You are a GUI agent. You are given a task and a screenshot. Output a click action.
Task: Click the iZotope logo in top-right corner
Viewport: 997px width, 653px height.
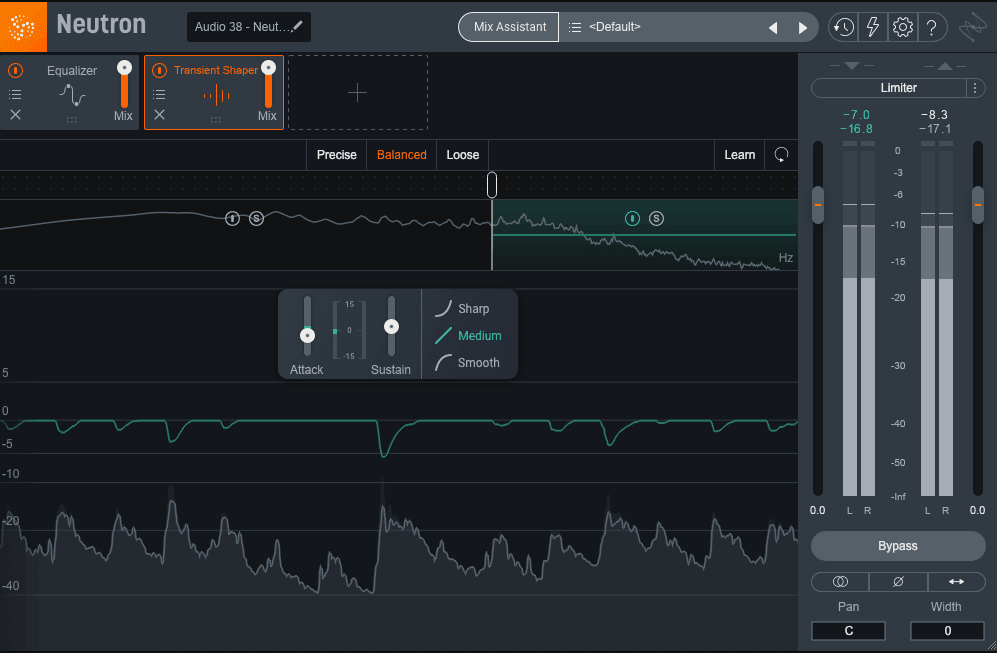tap(972, 27)
